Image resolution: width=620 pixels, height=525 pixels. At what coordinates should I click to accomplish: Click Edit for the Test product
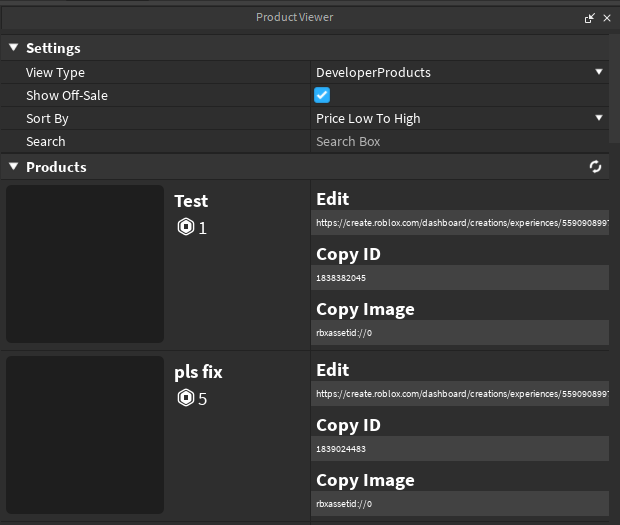coord(333,199)
